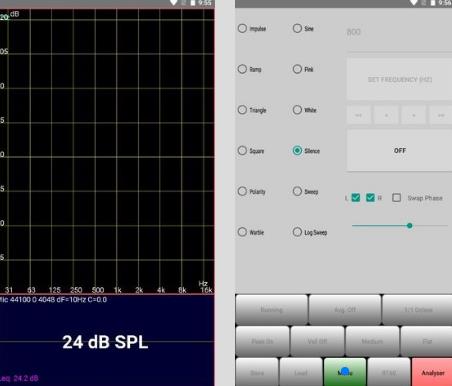
Task: Enable the Swap Phase checkbox
Action: click(x=396, y=198)
